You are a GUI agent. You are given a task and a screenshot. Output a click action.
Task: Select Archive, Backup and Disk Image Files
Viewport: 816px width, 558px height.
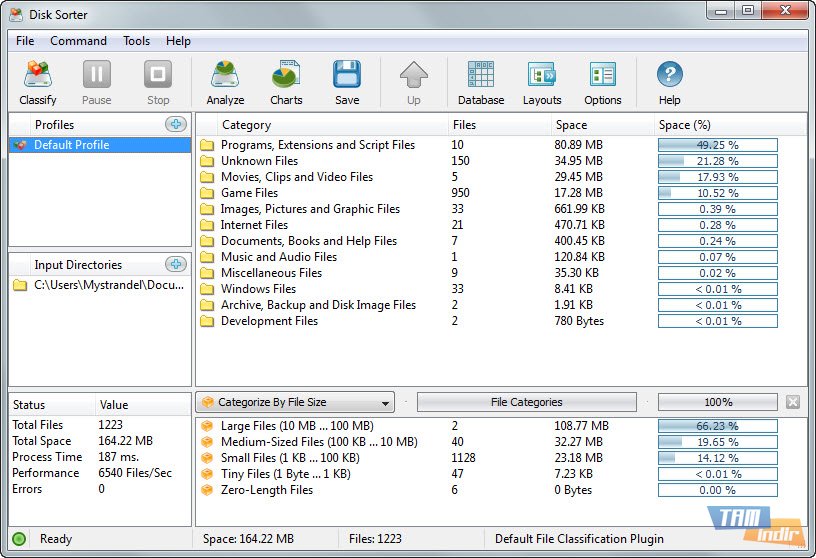(502, 305)
